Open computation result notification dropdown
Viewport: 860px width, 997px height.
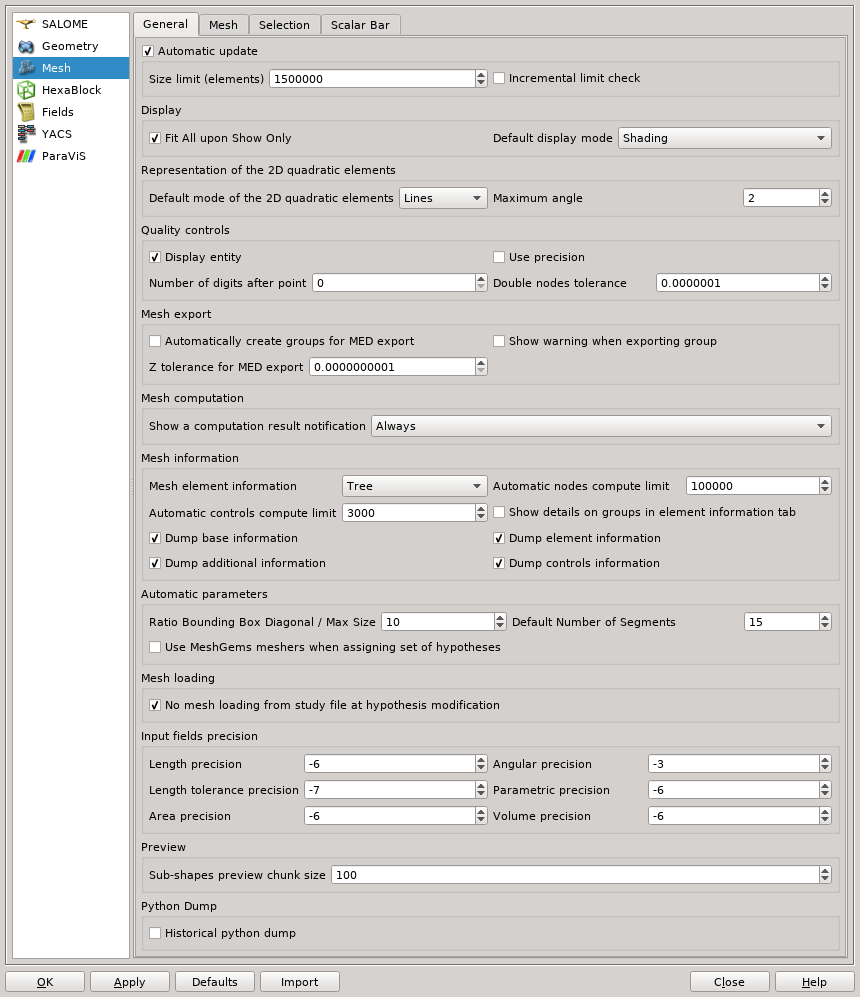(x=601, y=426)
